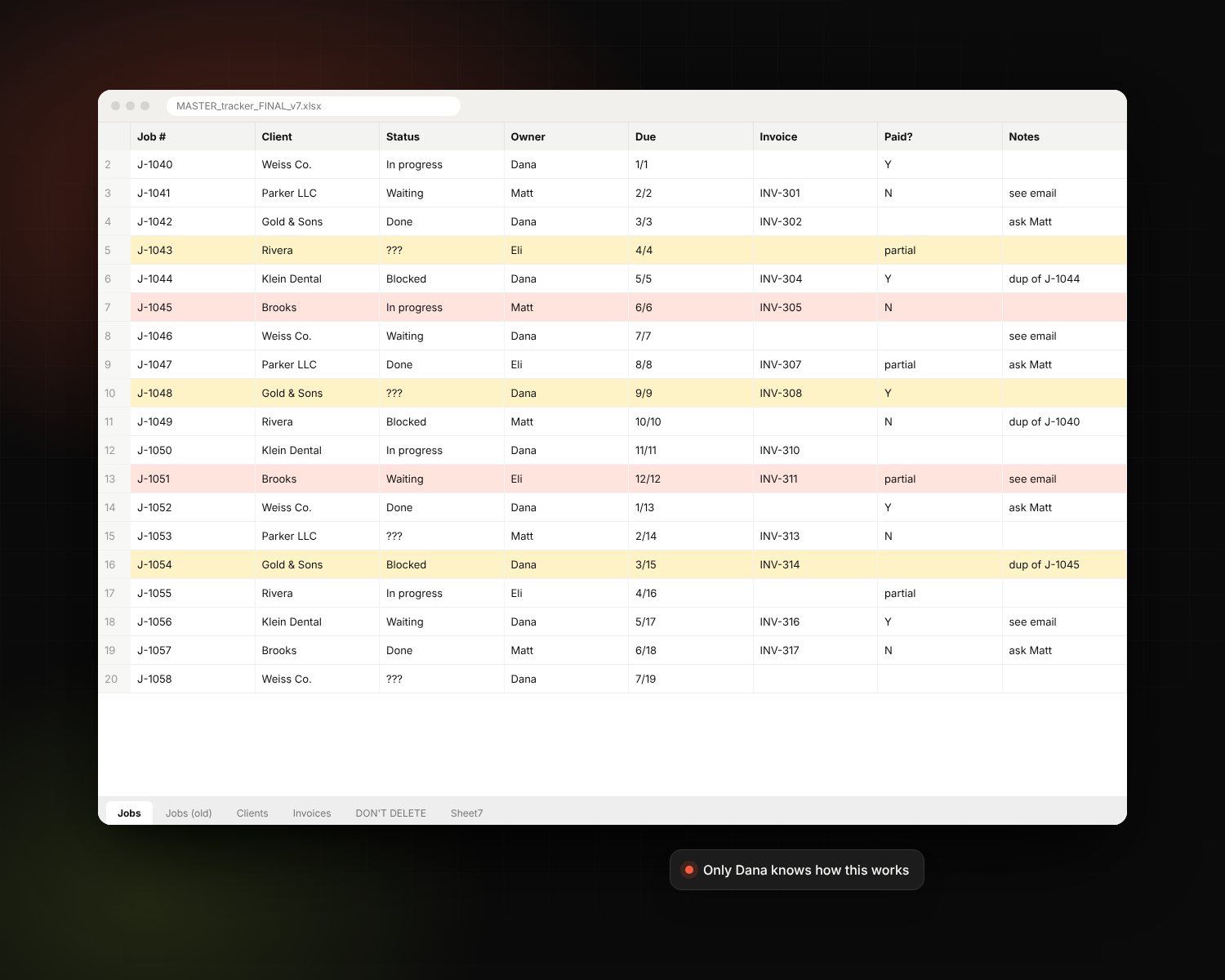Screen dimensions: 1225x980
Task: Select the Blocked status in J-1044 row
Action: point(442,278)
